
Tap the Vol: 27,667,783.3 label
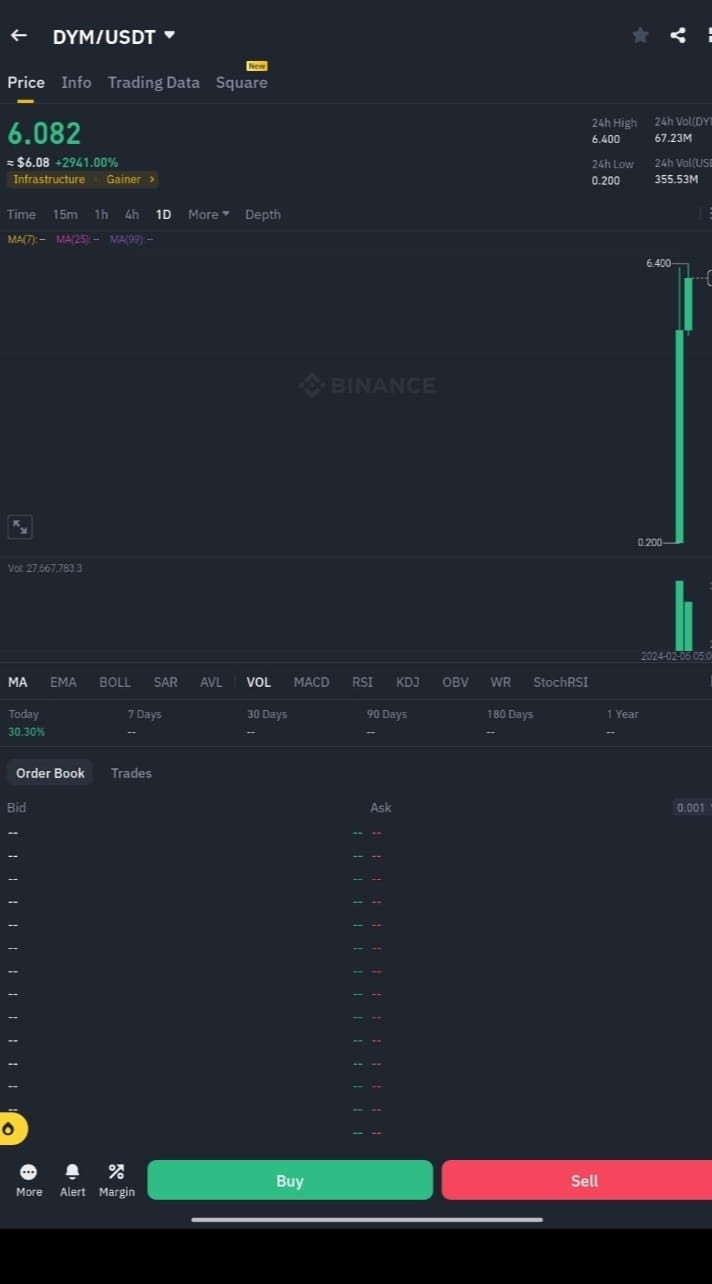(x=45, y=568)
